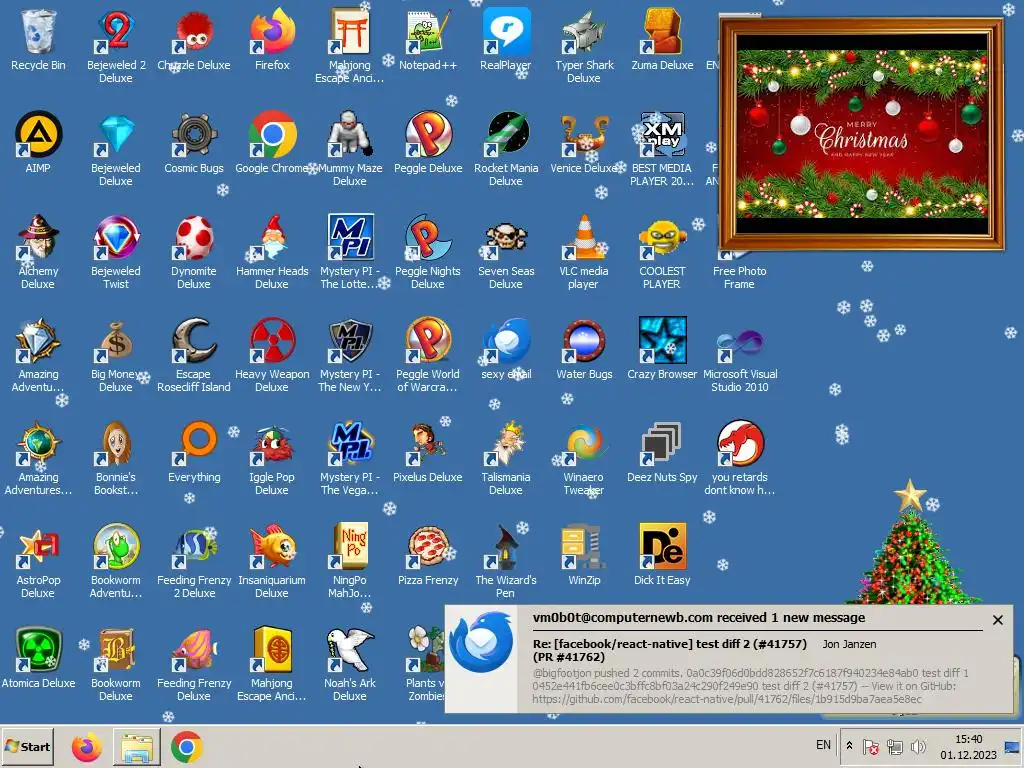The height and width of the screenshot is (768, 1024).
Task: Open the volume speaker tray icon
Action: pos(918,746)
